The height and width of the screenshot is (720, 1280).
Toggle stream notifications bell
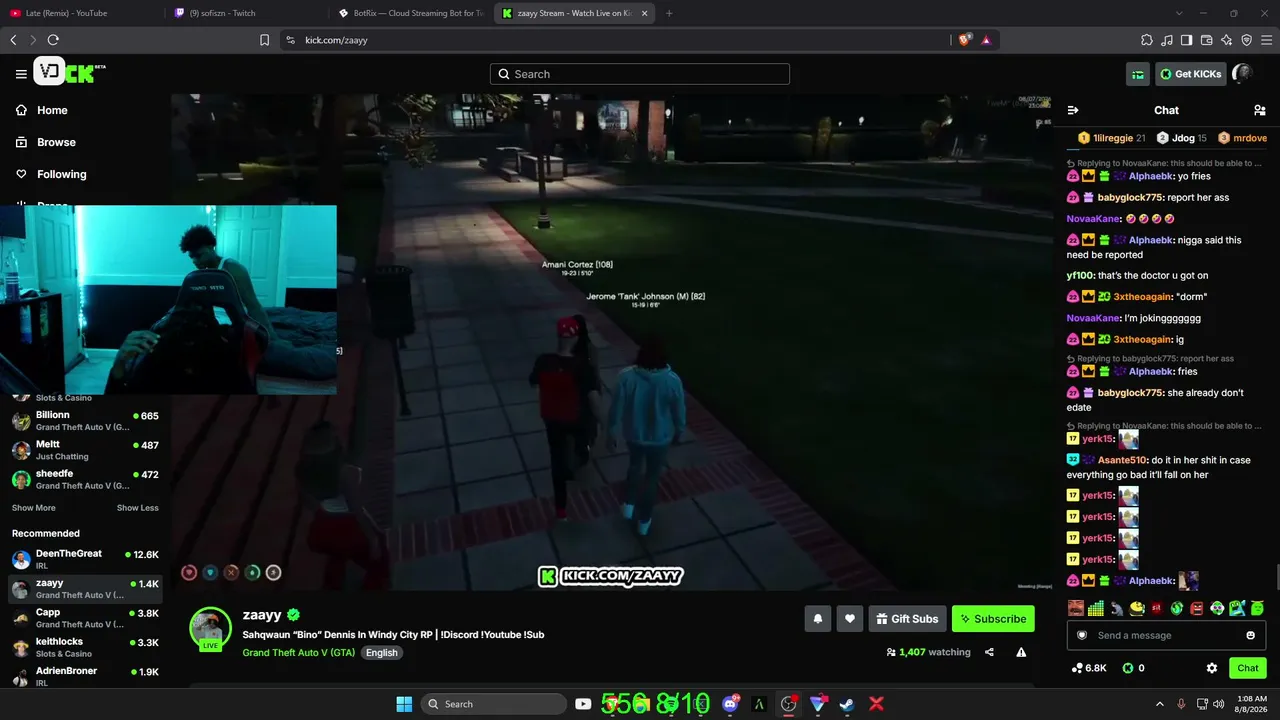[818, 619]
